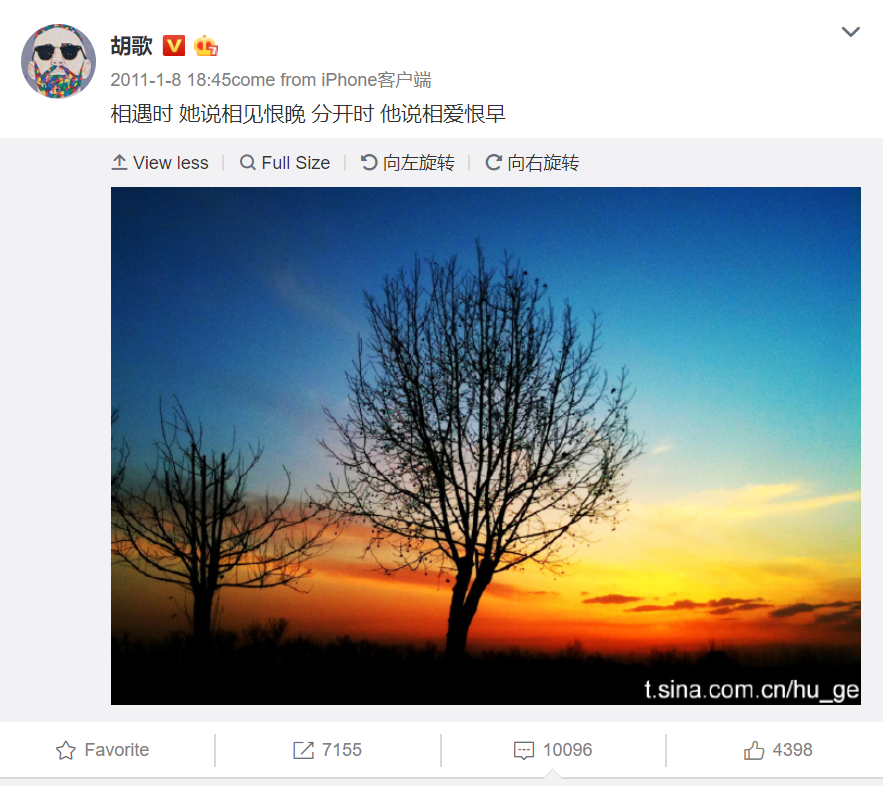Viewport: 883px width, 786px height.
Task: Toggle the thumbs-up like showing 4398
Action: [x=777, y=750]
